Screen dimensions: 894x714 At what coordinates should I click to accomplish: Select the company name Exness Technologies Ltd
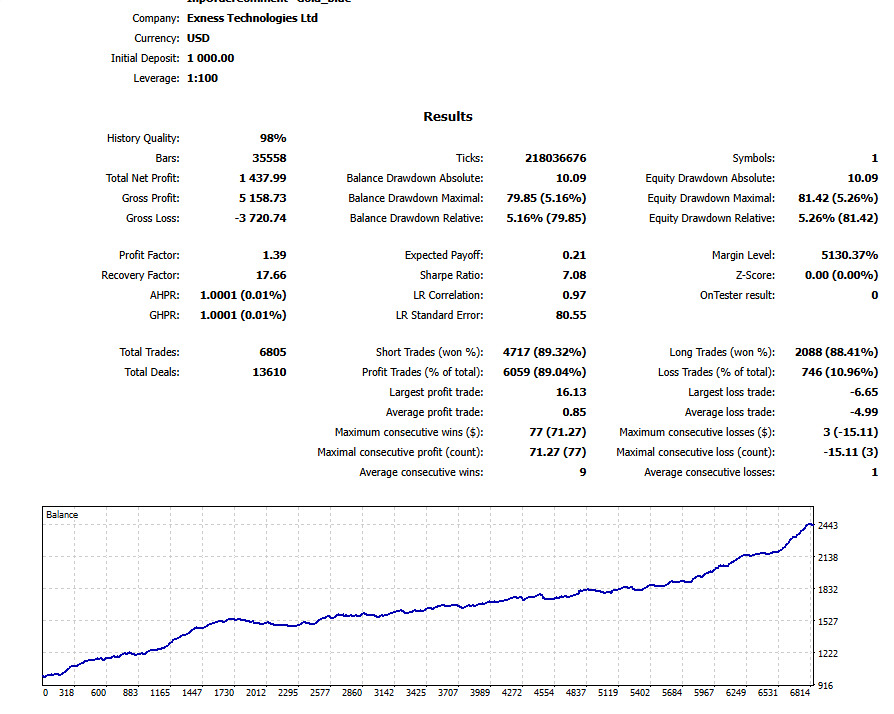tap(252, 18)
